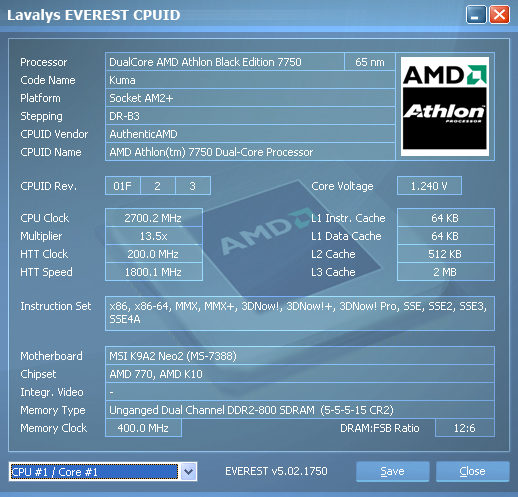Click the Code Name label
The image size is (518, 497).
(x=48, y=80)
